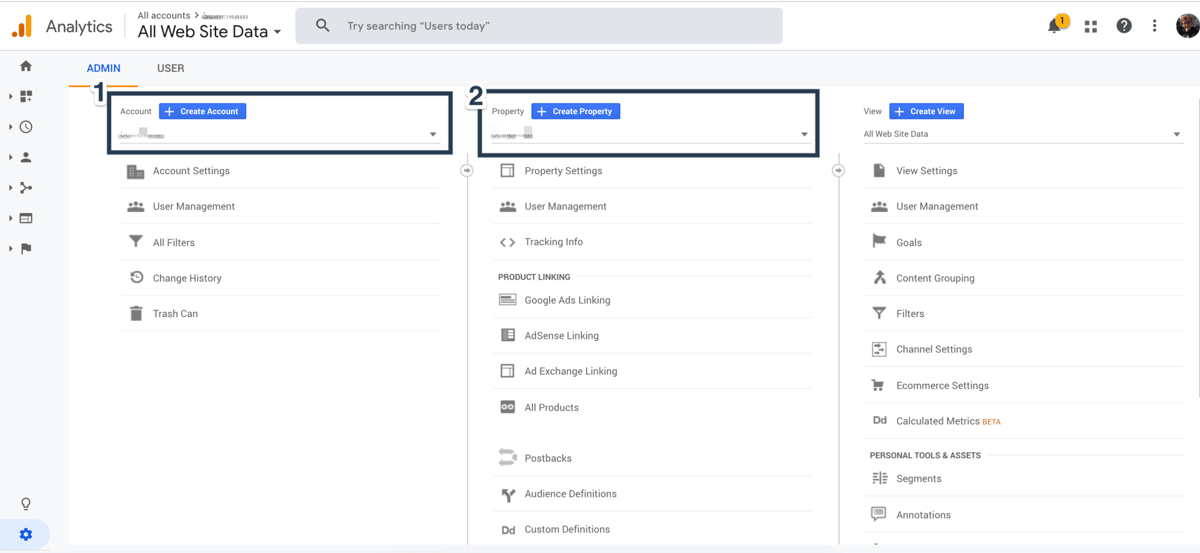
Task: Open AdSense Linking
Action: (561, 336)
